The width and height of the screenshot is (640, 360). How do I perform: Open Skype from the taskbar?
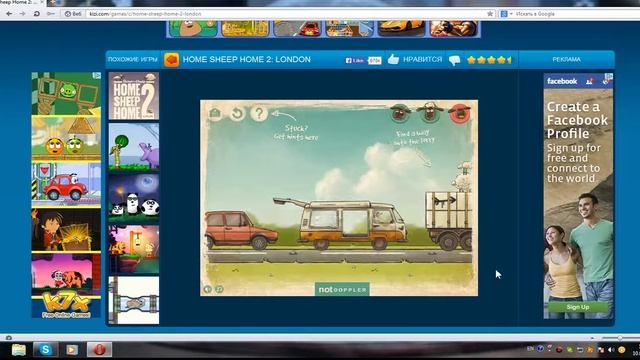click(x=45, y=349)
